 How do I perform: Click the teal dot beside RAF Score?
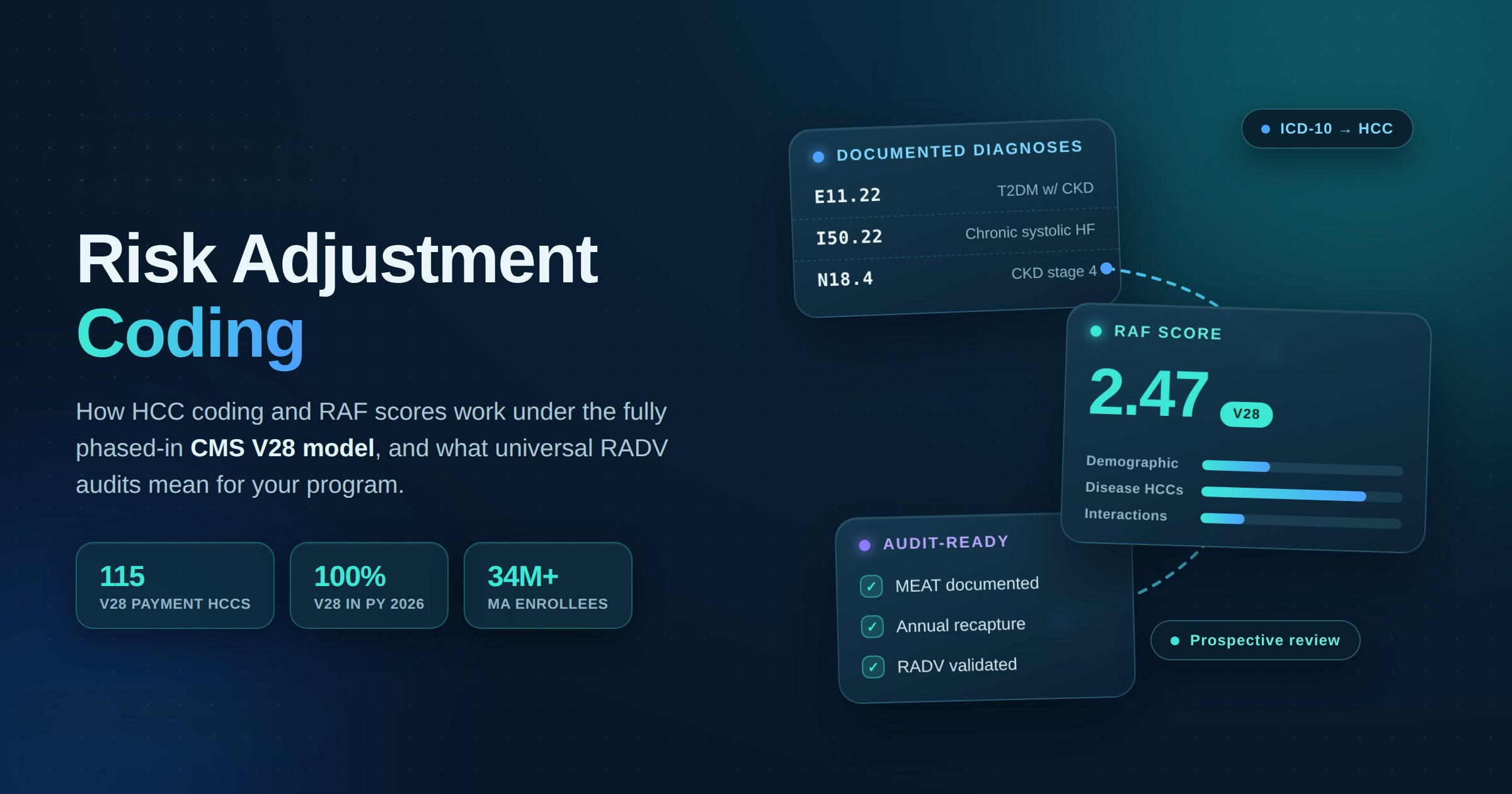1096,331
